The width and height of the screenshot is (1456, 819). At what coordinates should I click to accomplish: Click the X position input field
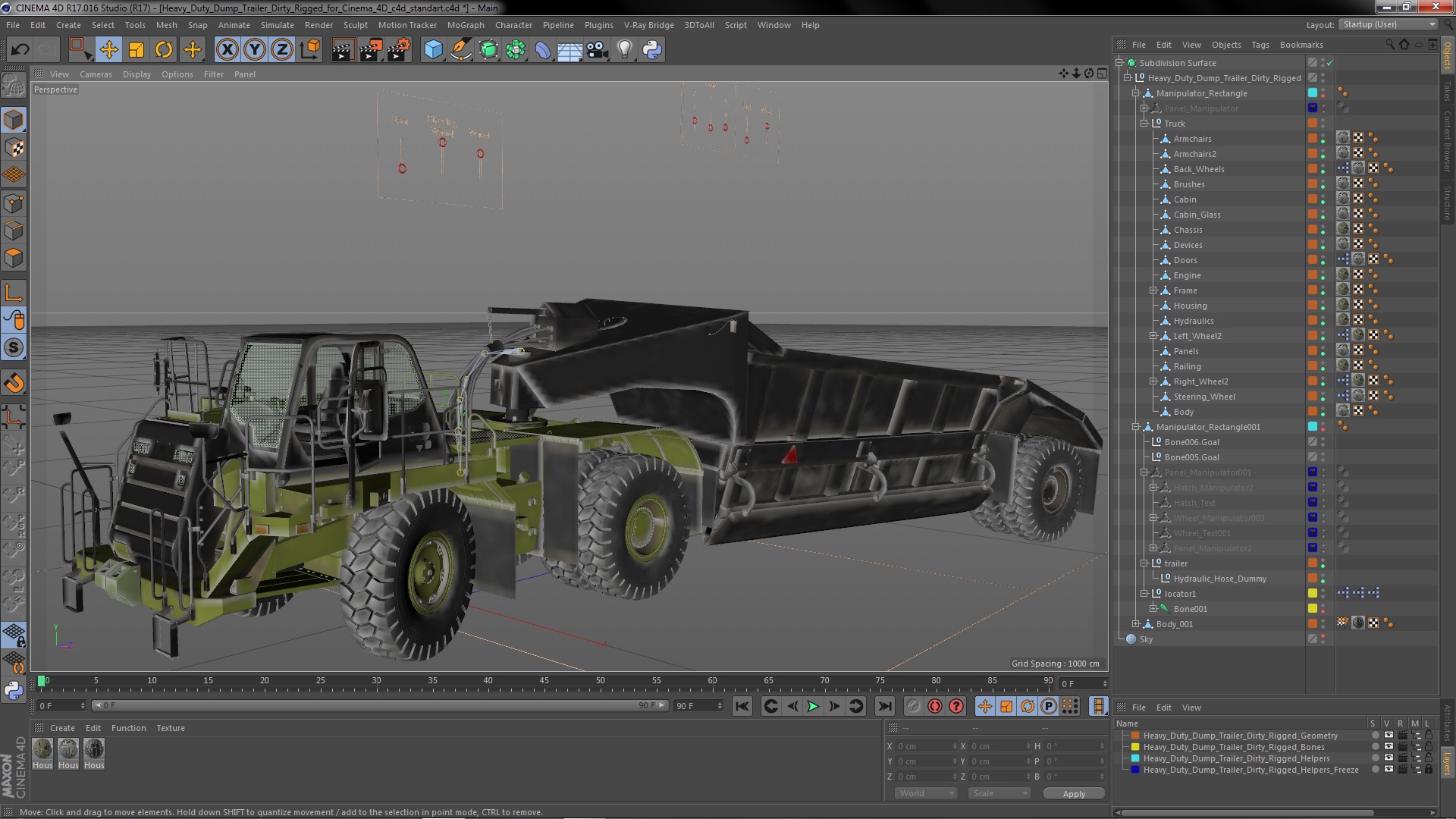click(926, 746)
